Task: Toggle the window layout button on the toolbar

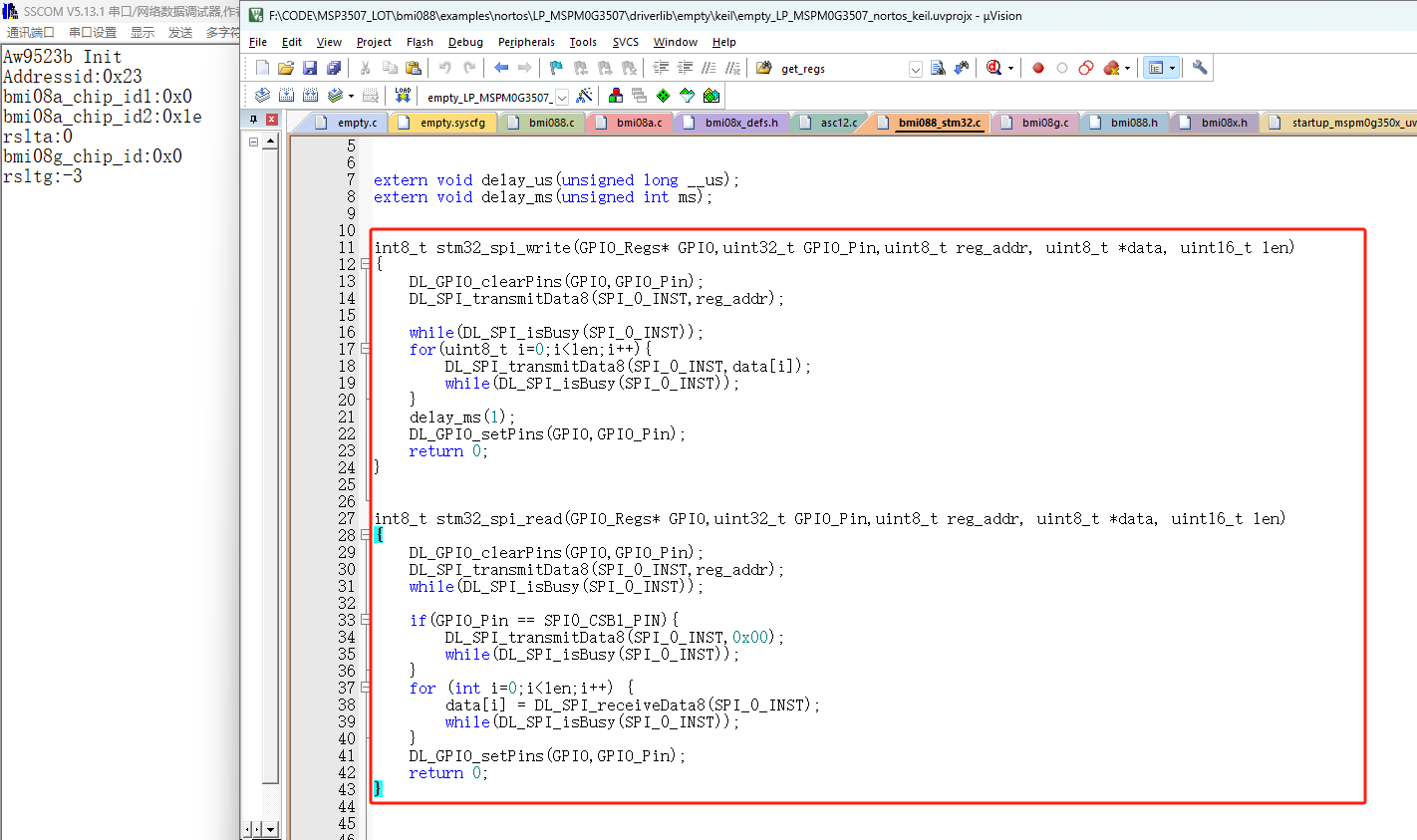Action: coord(1155,68)
